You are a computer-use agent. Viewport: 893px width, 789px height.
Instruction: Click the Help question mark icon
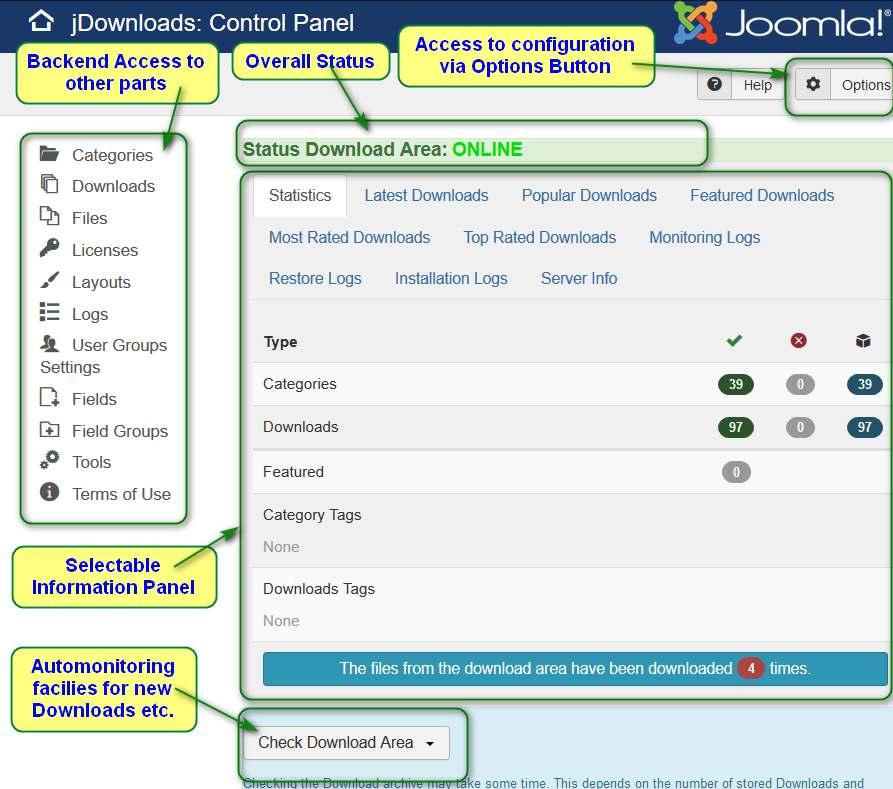click(714, 84)
